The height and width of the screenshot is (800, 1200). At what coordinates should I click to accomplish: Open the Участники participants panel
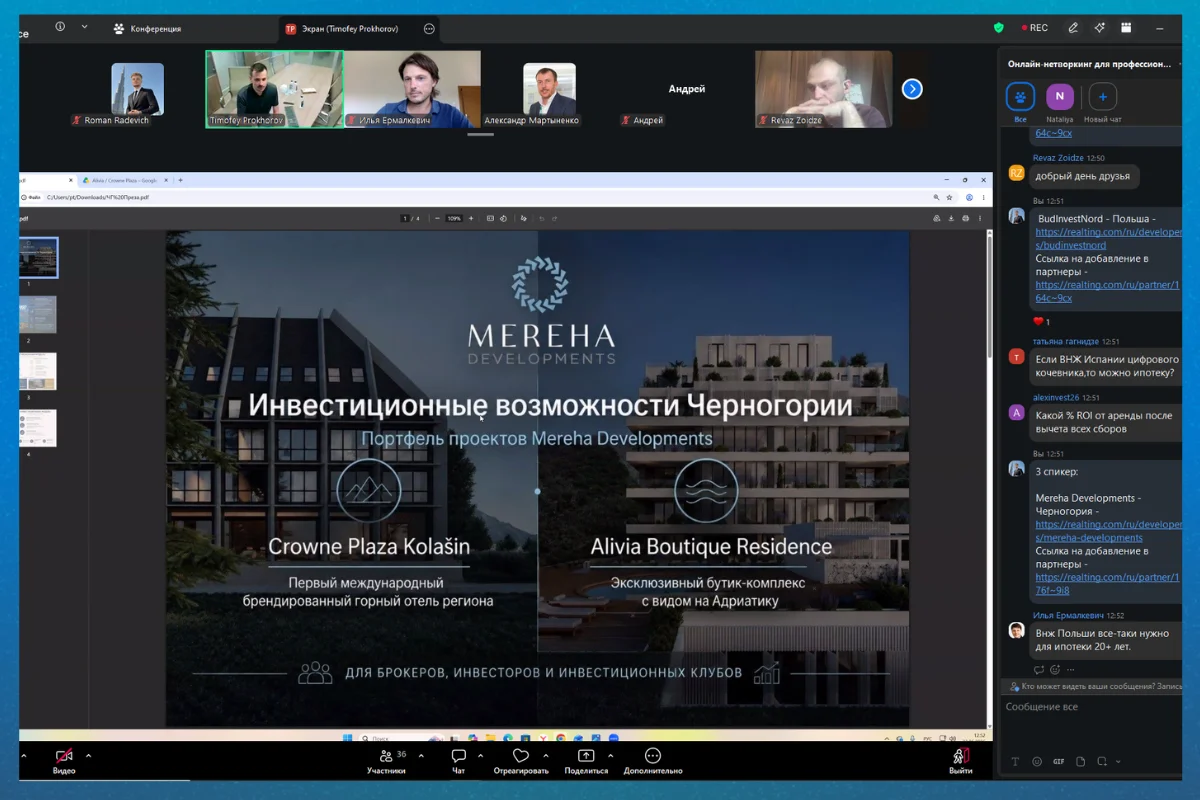(x=386, y=761)
